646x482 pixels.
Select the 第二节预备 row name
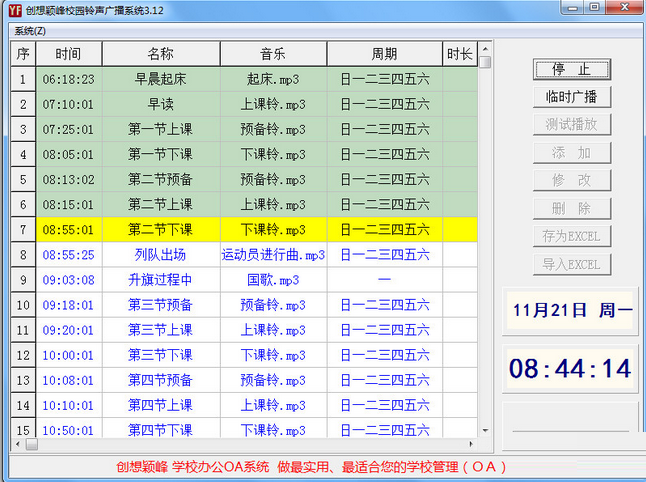[x=161, y=180]
